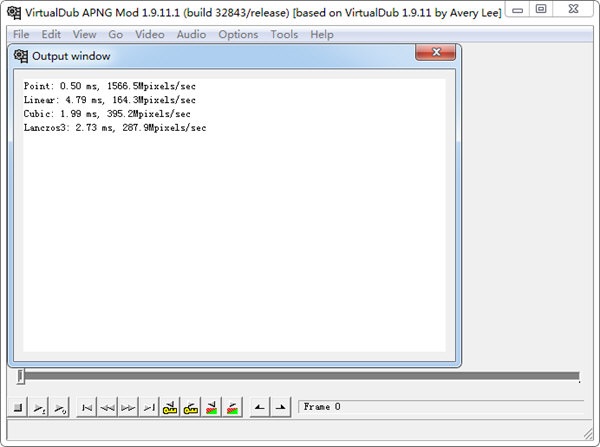Open the Help menu
This screenshot has width=600, height=447.
pyautogui.click(x=322, y=34)
